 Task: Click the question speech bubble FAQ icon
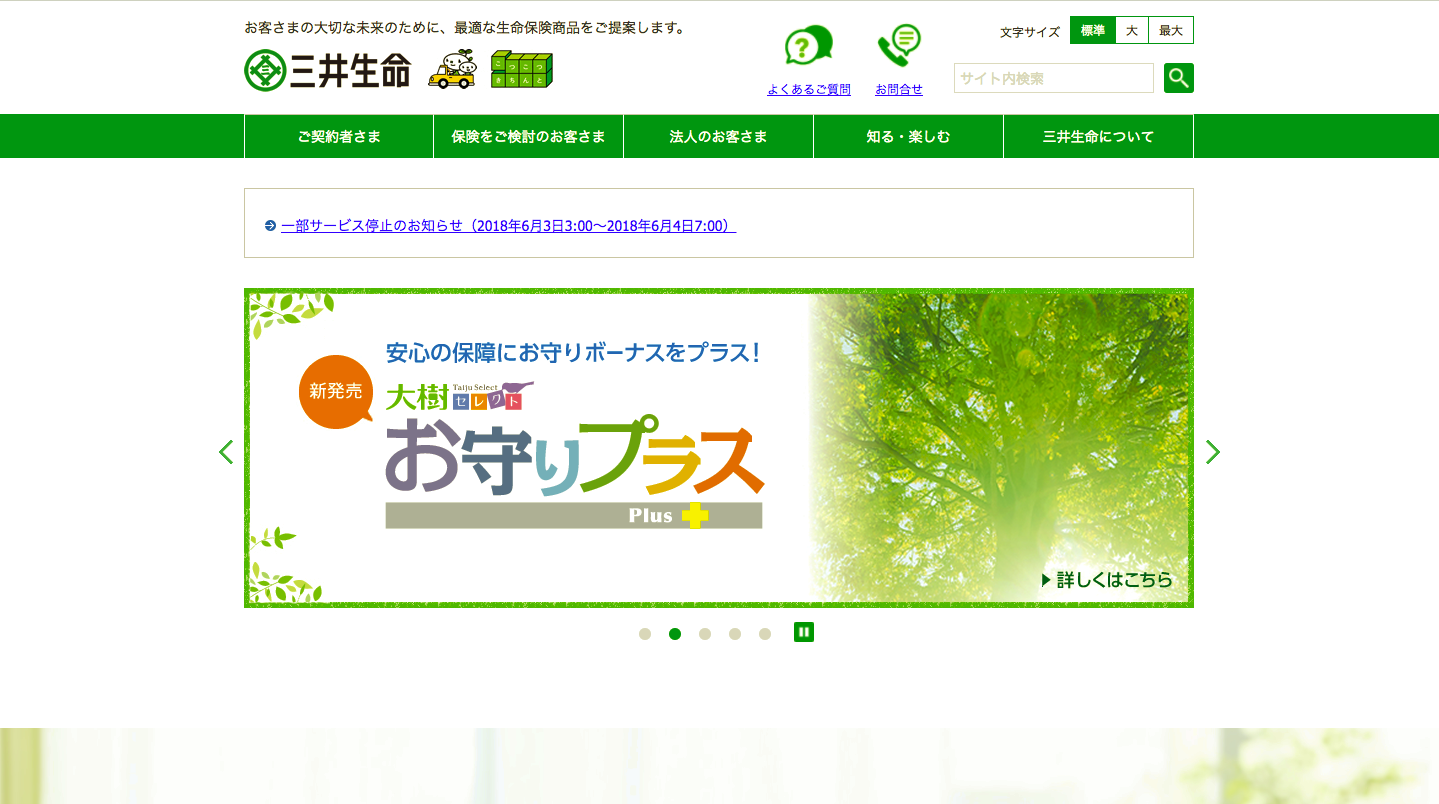(809, 46)
